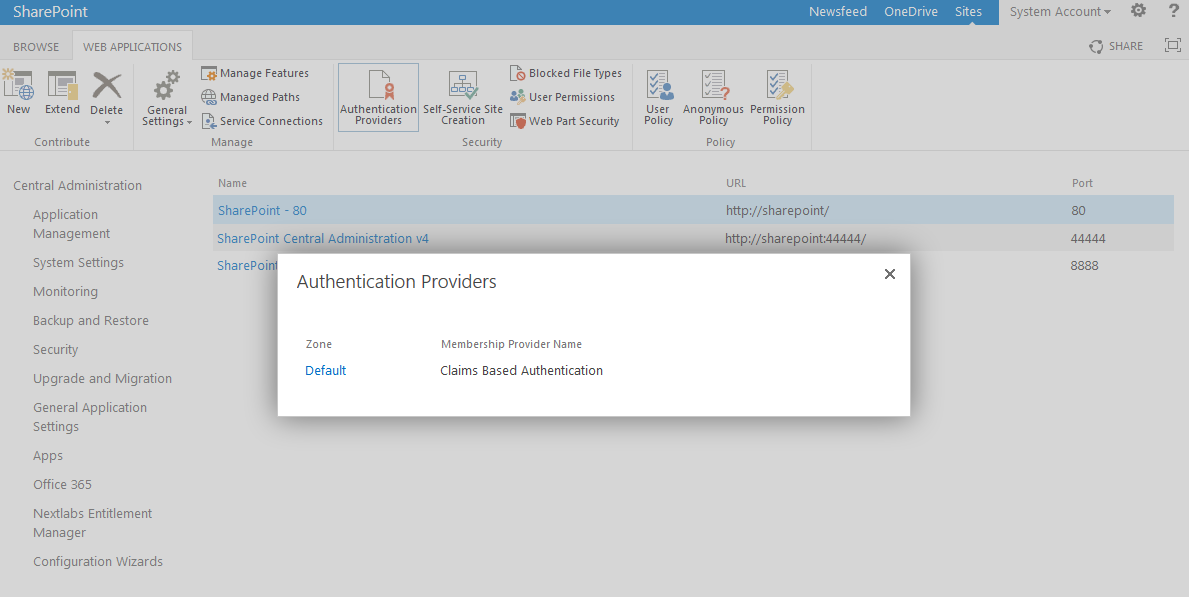Open the General Settings gear icon
The height and width of the screenshot is (597, 1189).
point(167,87)
